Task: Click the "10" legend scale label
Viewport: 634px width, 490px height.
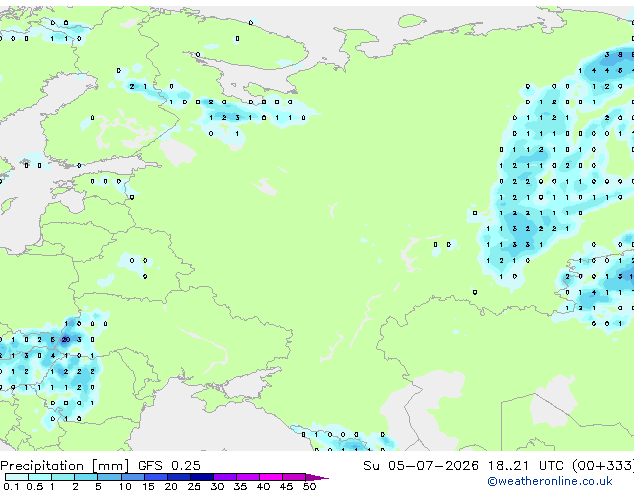Action: click(125, 486)
